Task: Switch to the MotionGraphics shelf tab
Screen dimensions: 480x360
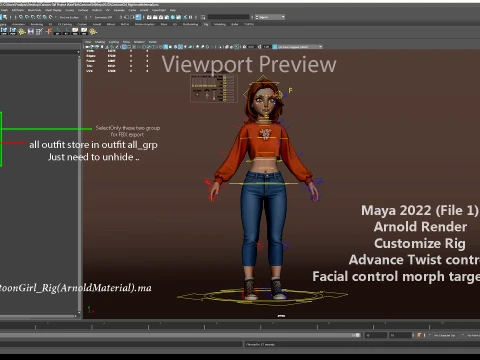Action: [x=145, y=24]
